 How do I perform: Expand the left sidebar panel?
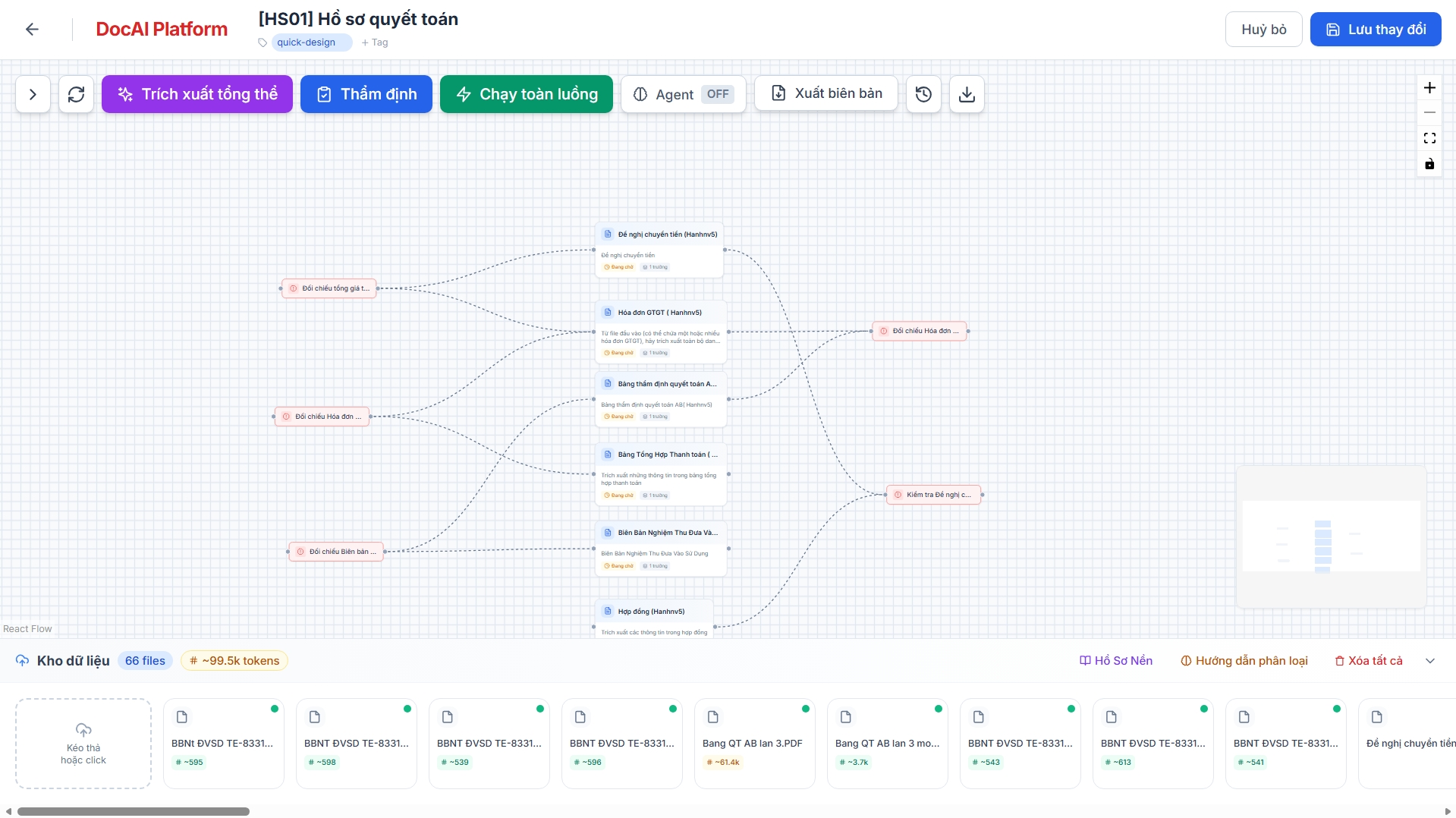33,94
